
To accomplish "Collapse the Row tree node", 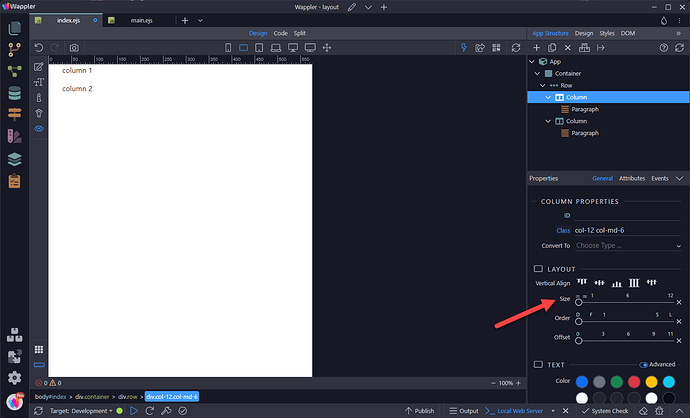I will point(543,85).
